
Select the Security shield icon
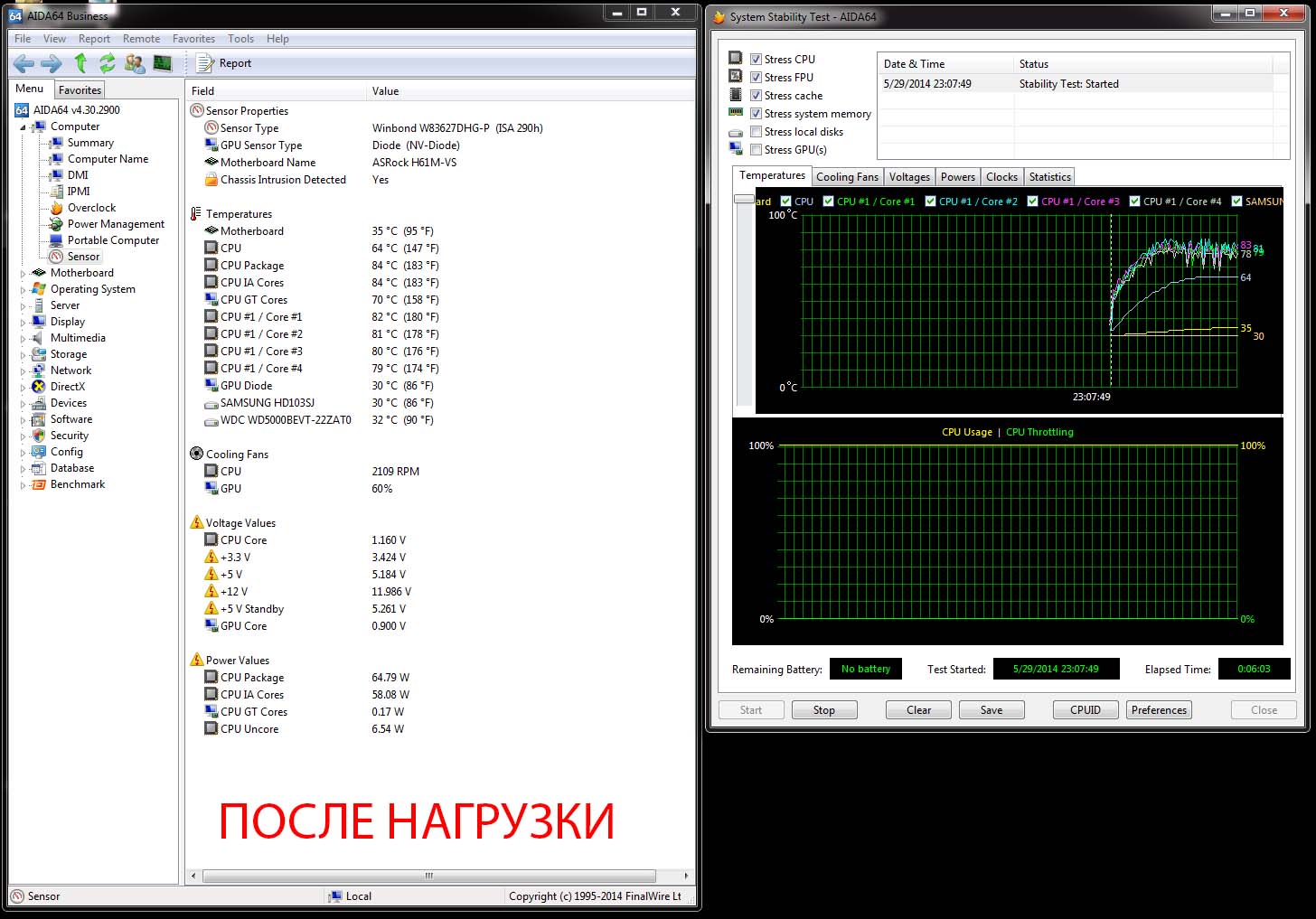click(39, 436)
